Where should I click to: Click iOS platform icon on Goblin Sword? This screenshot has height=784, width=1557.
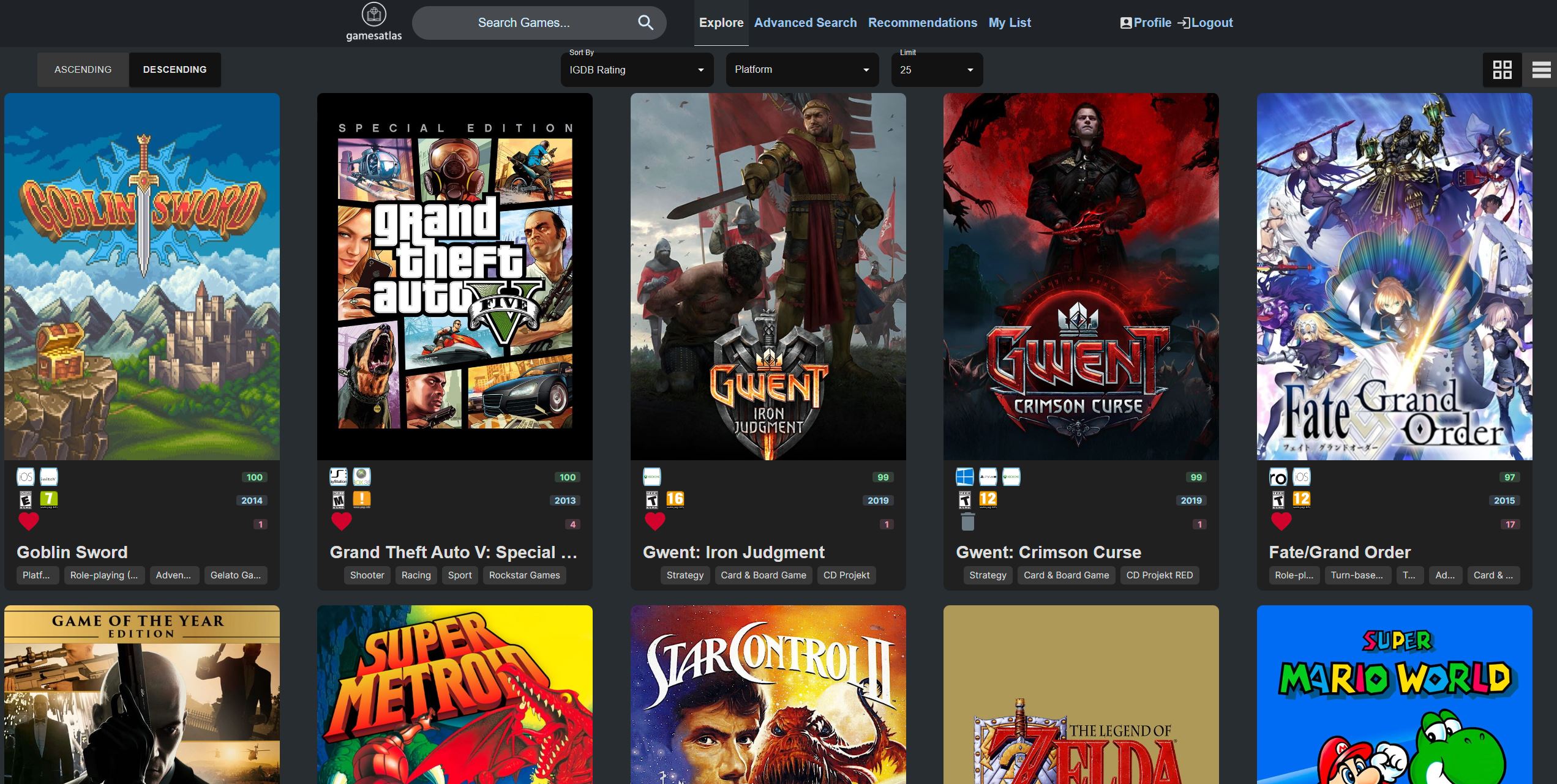click(26, 477)
